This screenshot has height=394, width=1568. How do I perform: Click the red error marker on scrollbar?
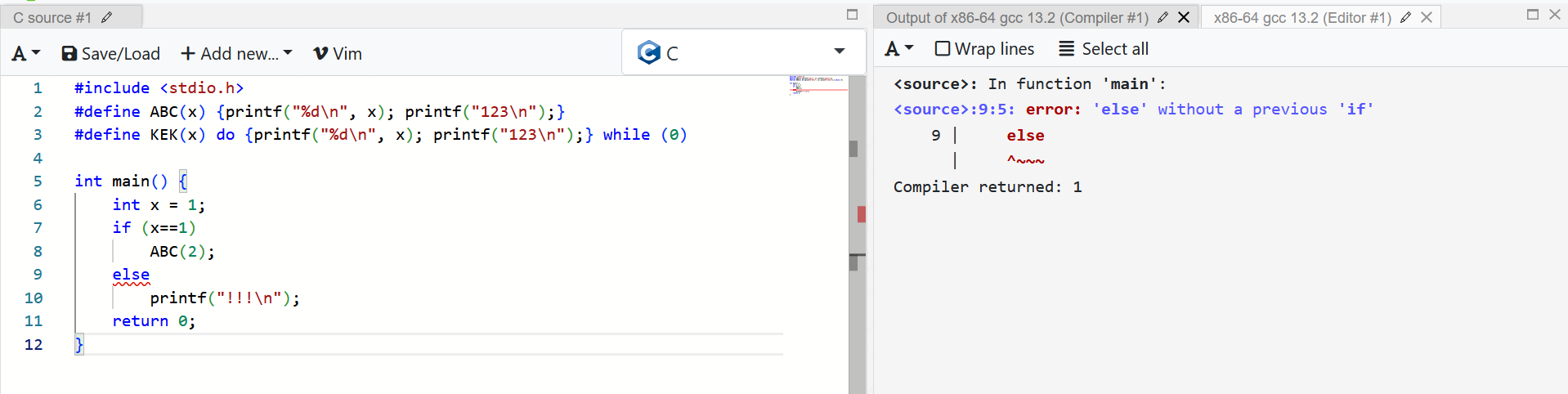[x=862, y=214]
